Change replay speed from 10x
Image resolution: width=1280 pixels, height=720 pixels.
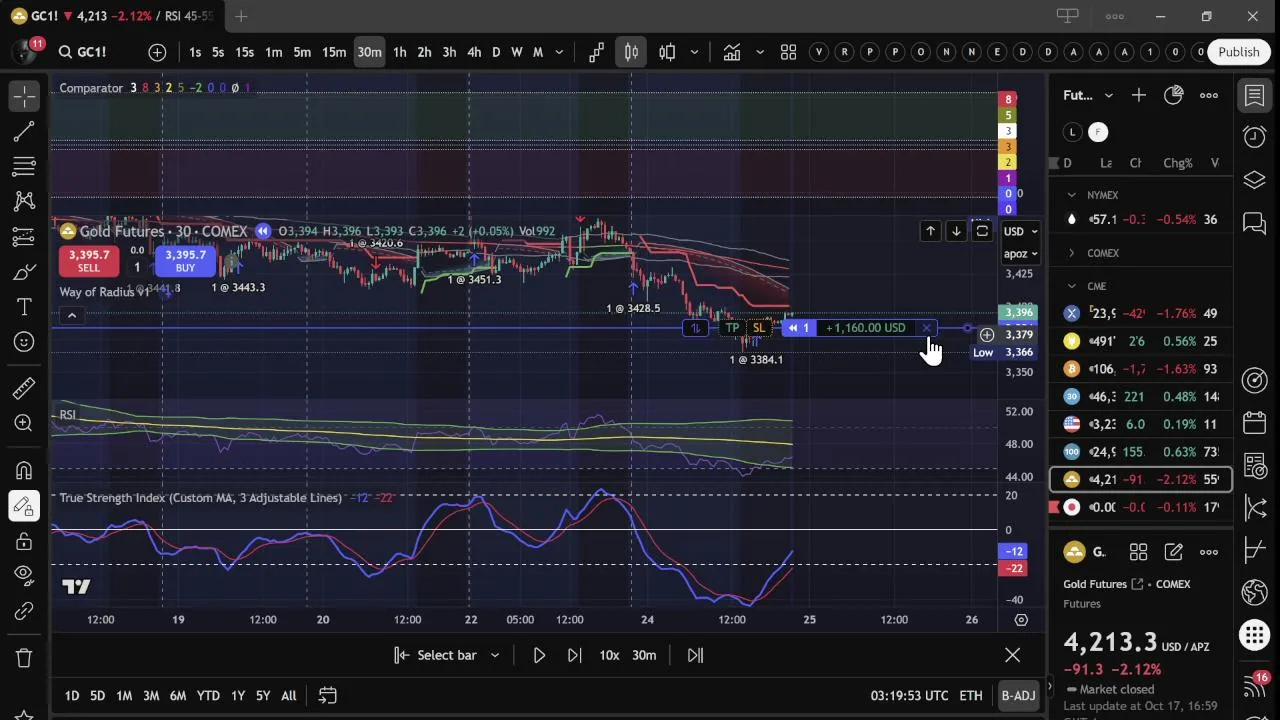(x=609, y=655)
